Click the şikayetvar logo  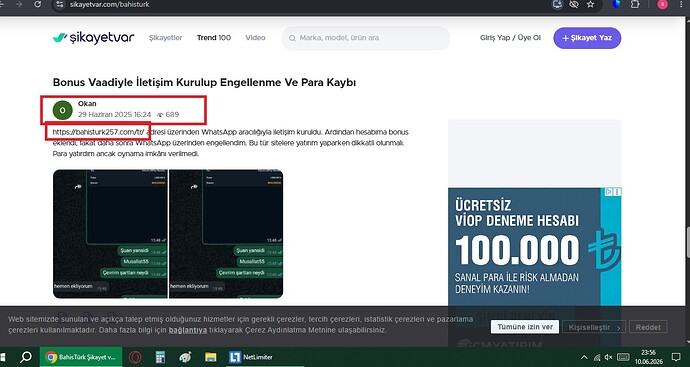point(93,38)
